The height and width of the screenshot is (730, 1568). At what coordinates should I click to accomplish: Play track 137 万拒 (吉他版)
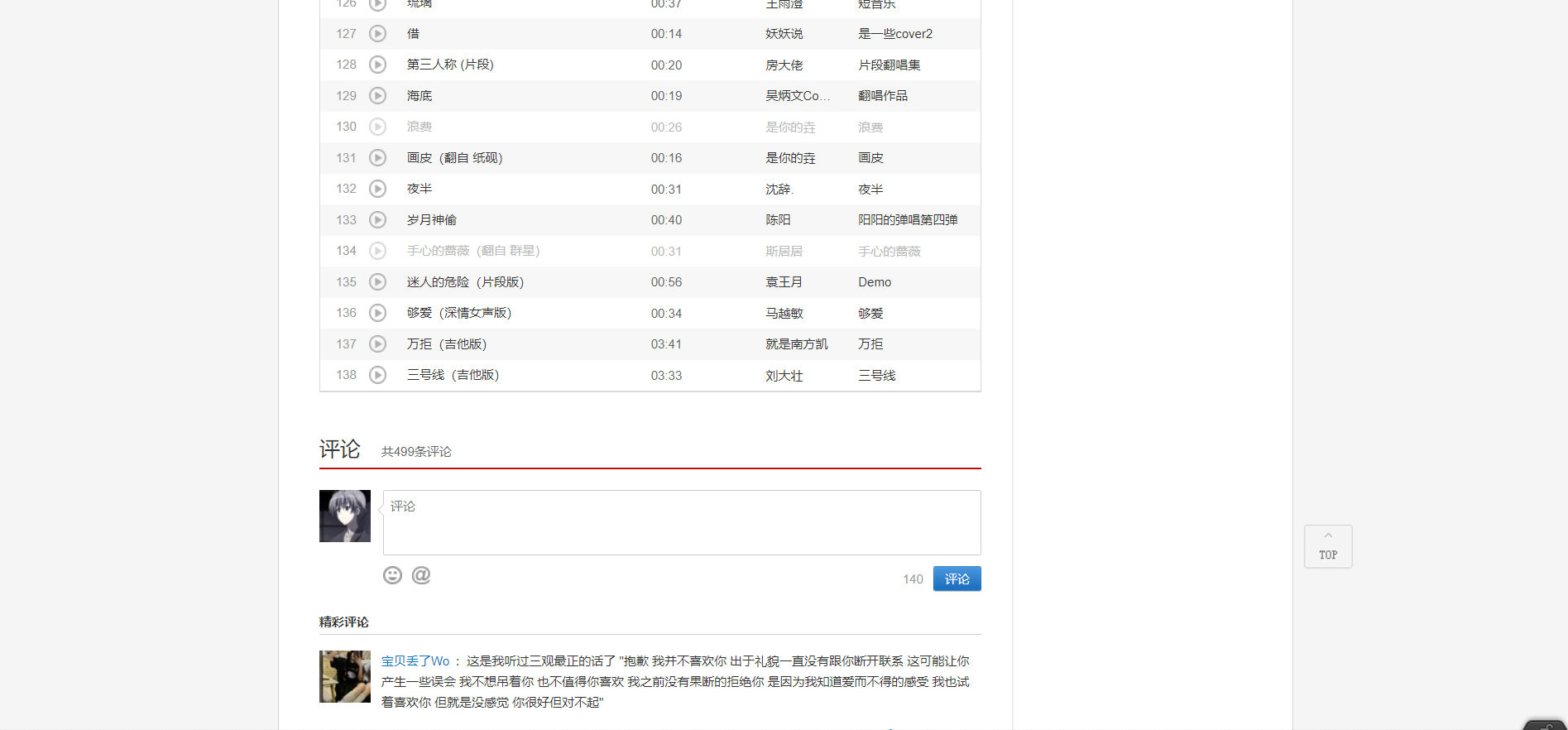377,344
